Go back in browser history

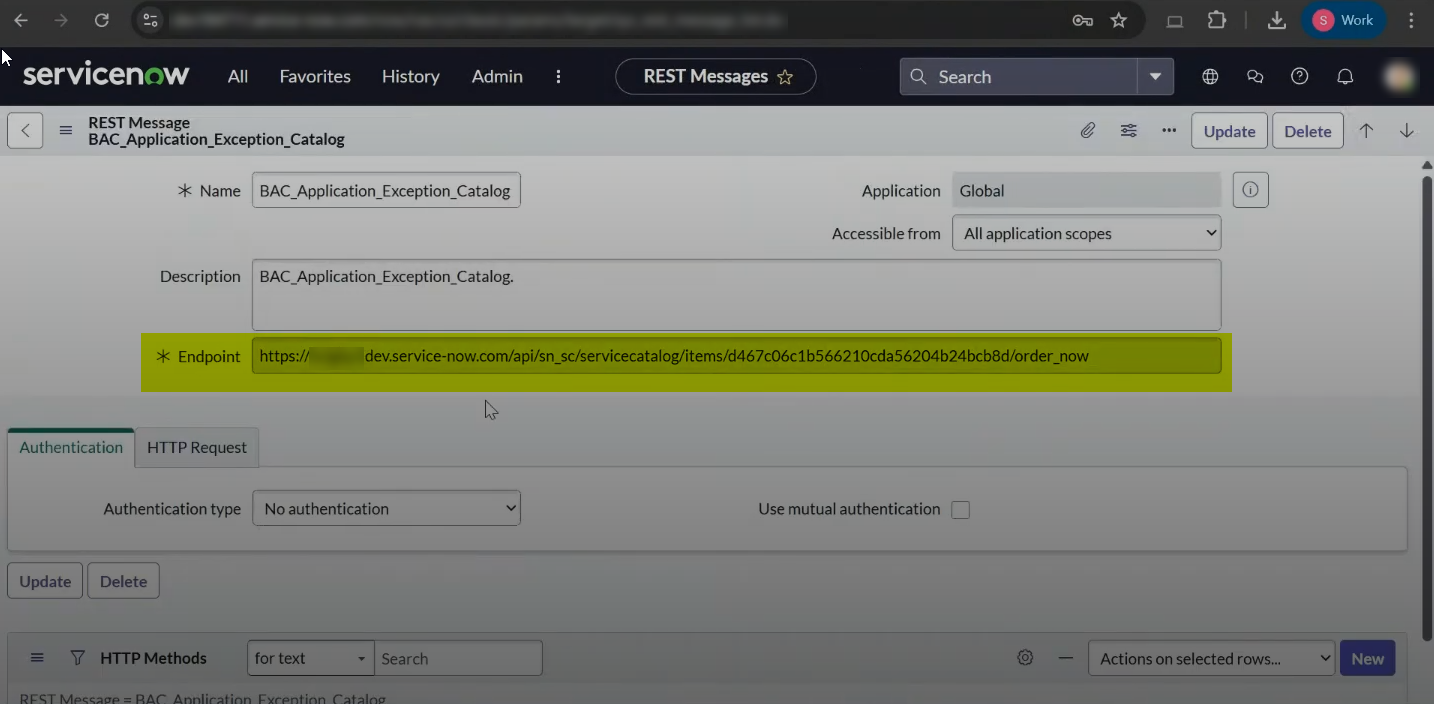tap(20, 20)
